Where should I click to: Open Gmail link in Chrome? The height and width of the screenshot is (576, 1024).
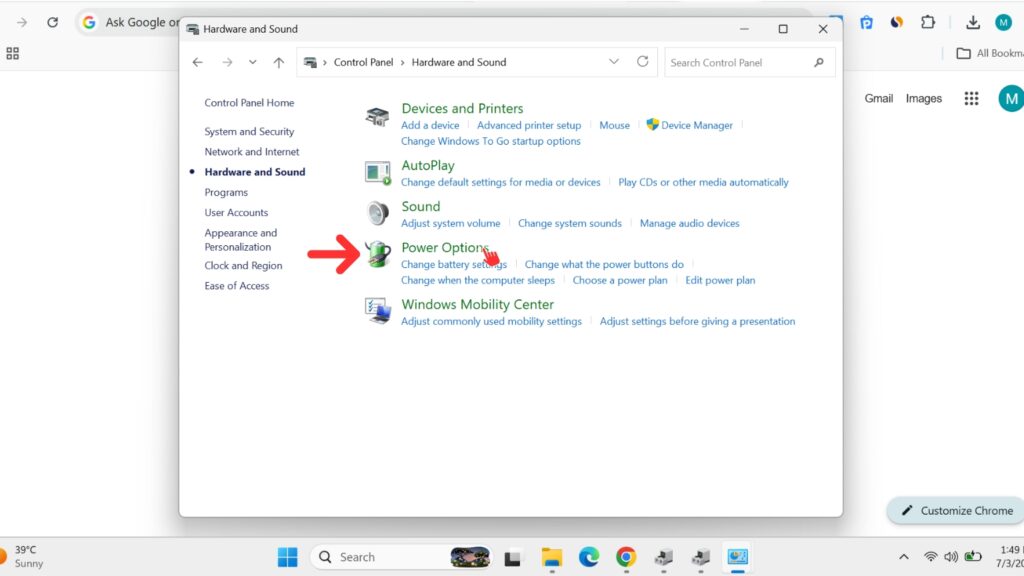(878, 99)
